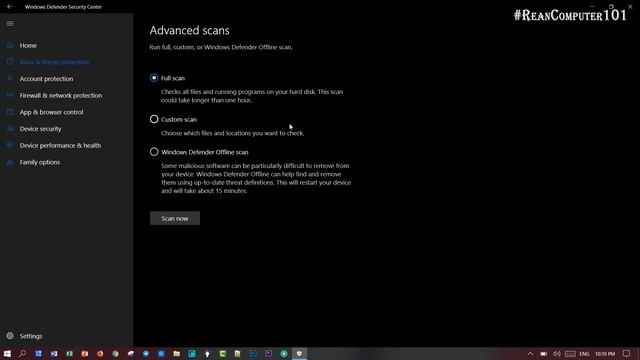
Task: Open the hamburger navigation menu
Action: pyautogui.click(x=10, y=24)
